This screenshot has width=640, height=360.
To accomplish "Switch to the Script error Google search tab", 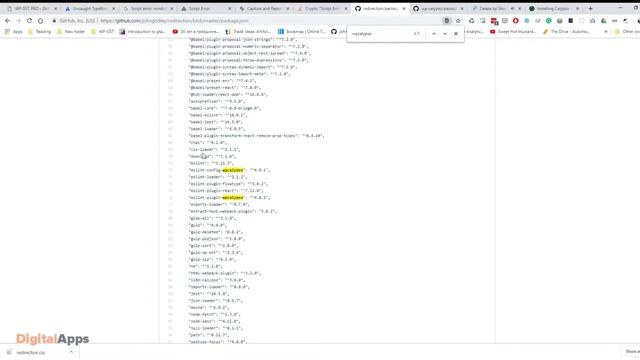I will 148,8.
